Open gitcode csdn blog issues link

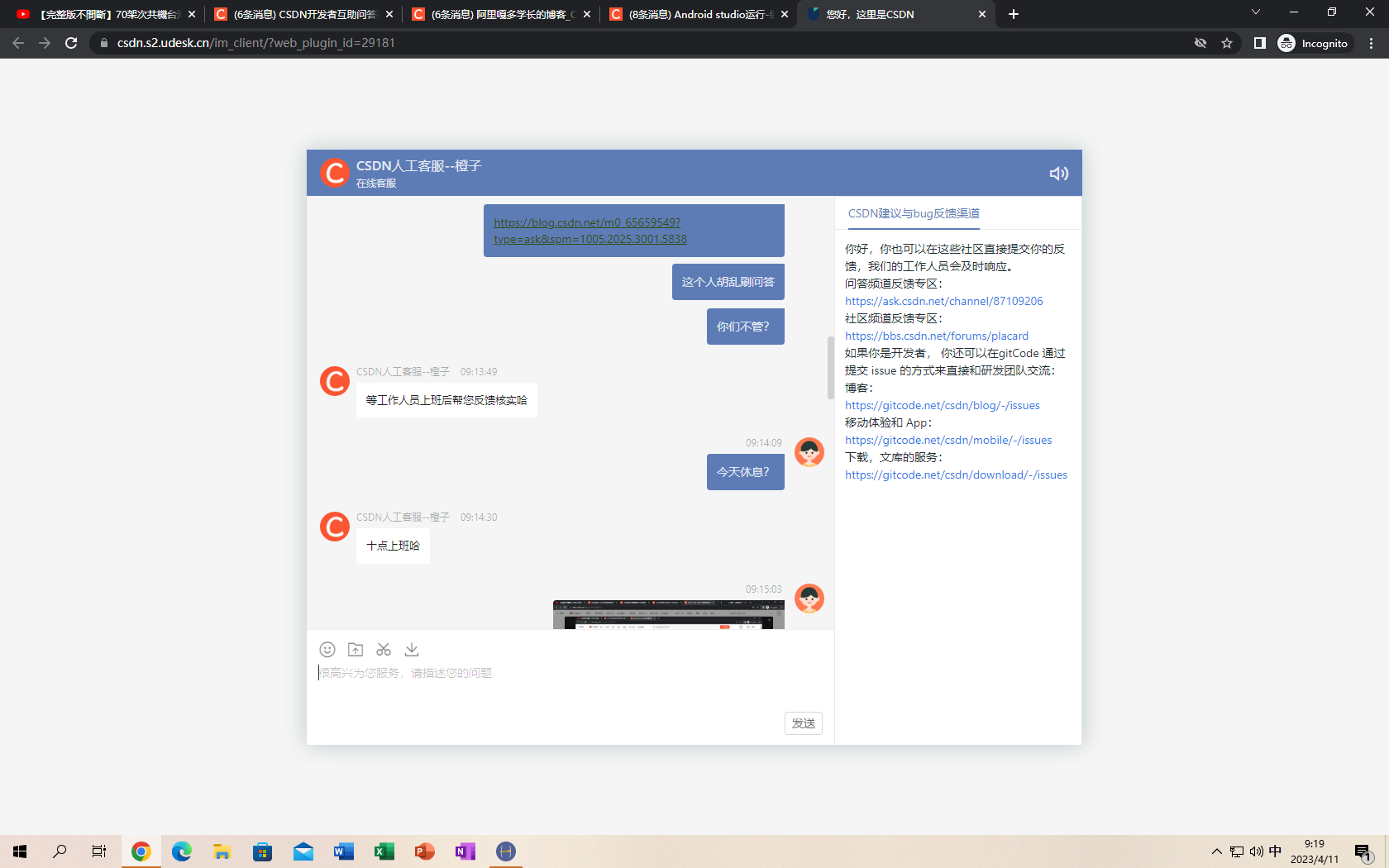click(x=943, y=406)
